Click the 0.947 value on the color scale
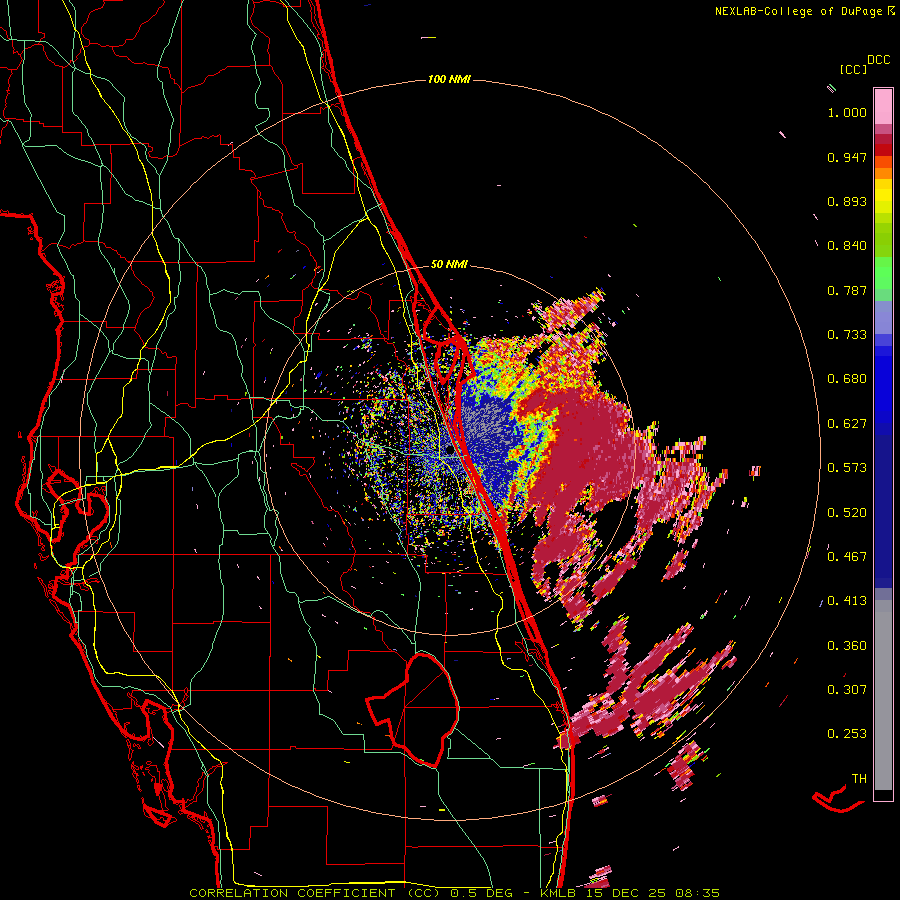 pyautogui.click(x=847, y=157)
